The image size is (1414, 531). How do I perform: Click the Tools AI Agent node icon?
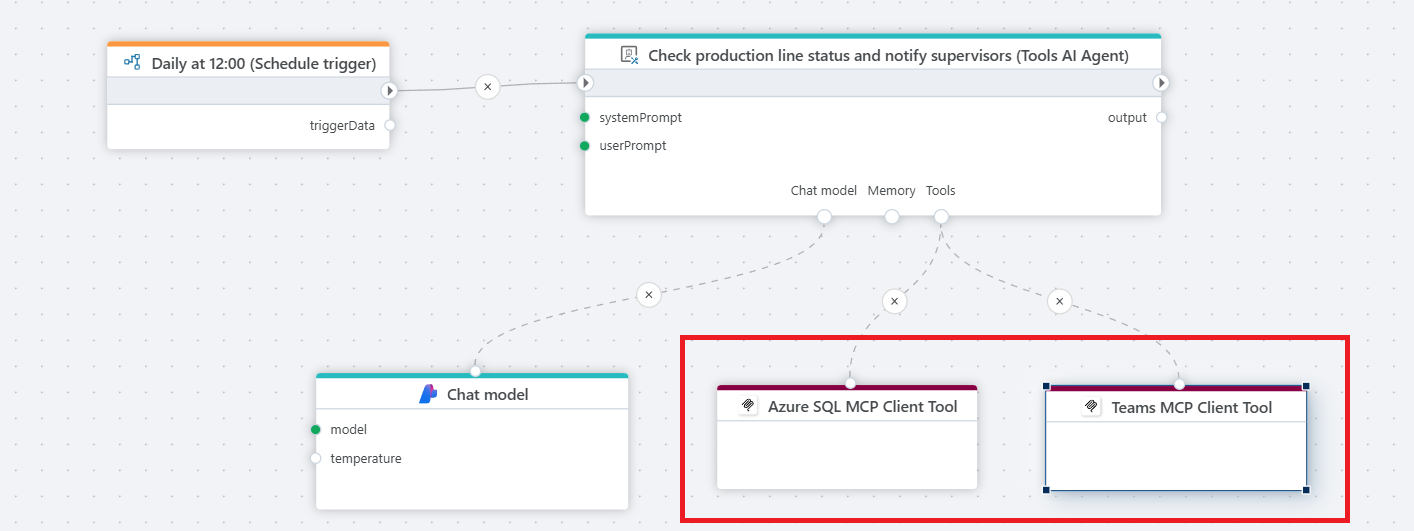629,55
